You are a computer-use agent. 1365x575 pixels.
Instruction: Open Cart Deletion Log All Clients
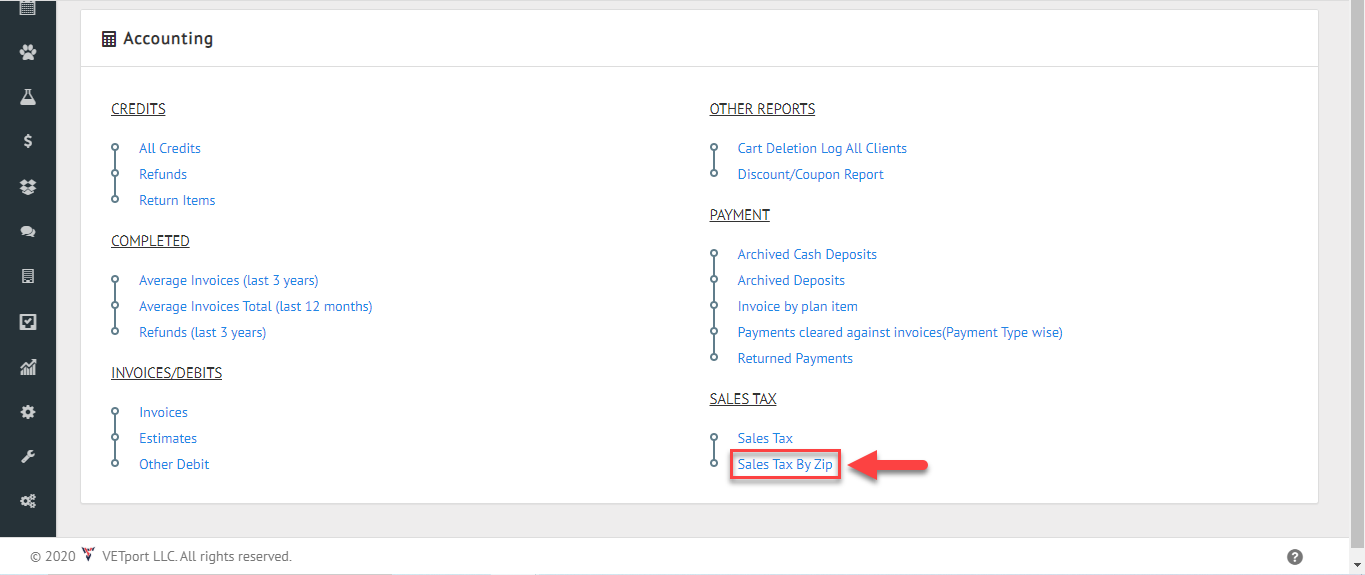pos(822,148)
